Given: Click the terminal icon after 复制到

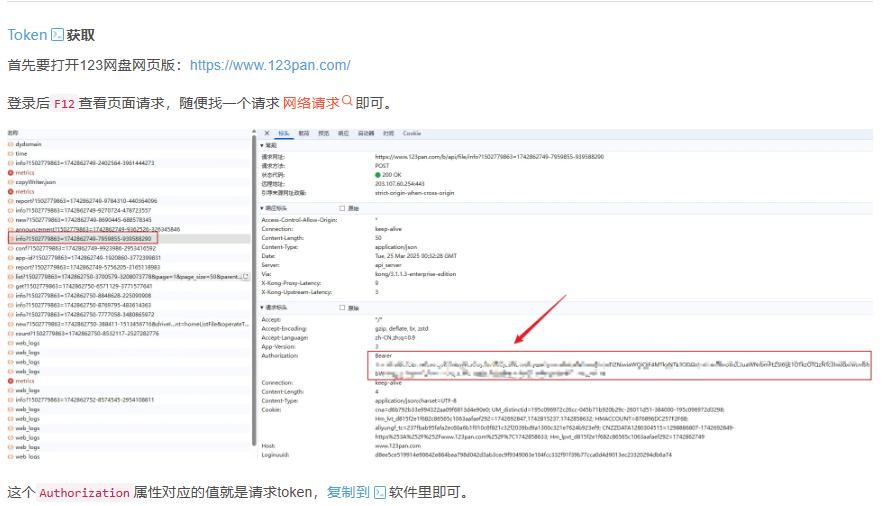Looking at the screenshot, I should pos(380,492).
